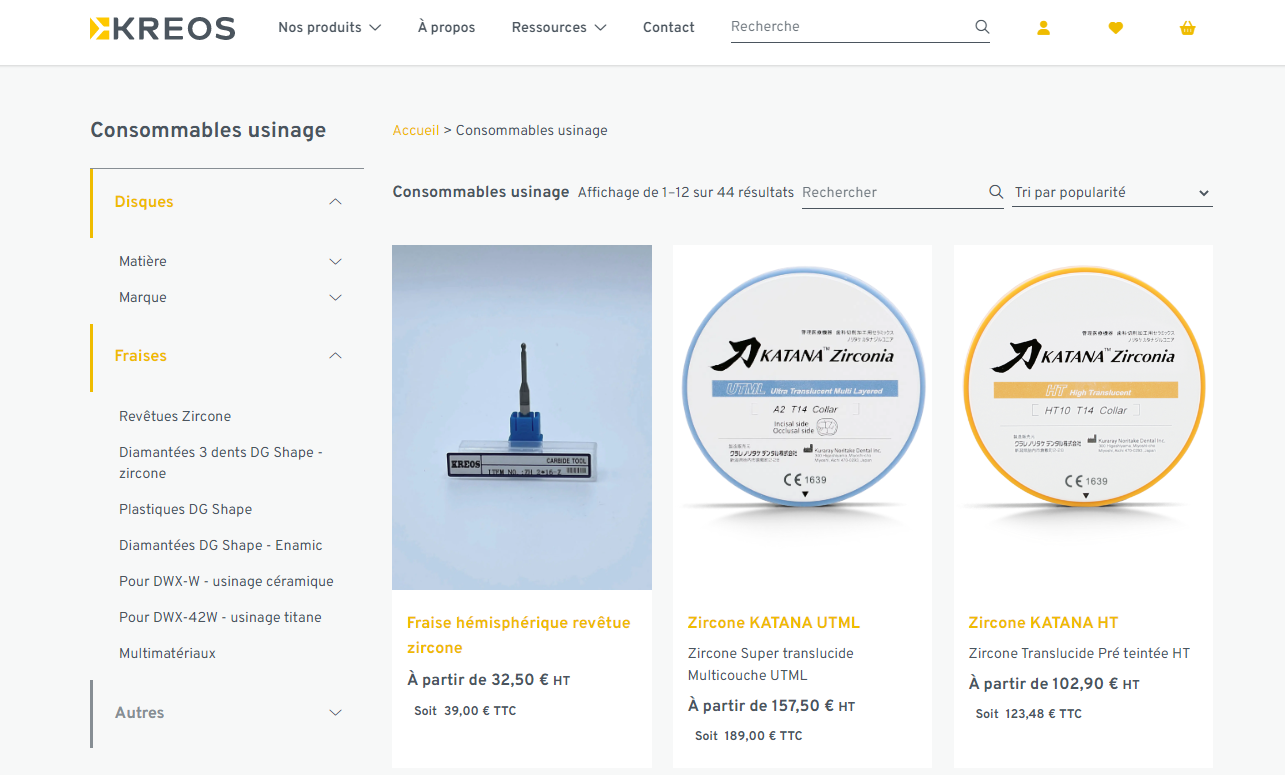The height and width of the screenshot is (775, 1285).
Task: Open Diamantées DG Shape - Enamic category
Action: pos(221,545)
